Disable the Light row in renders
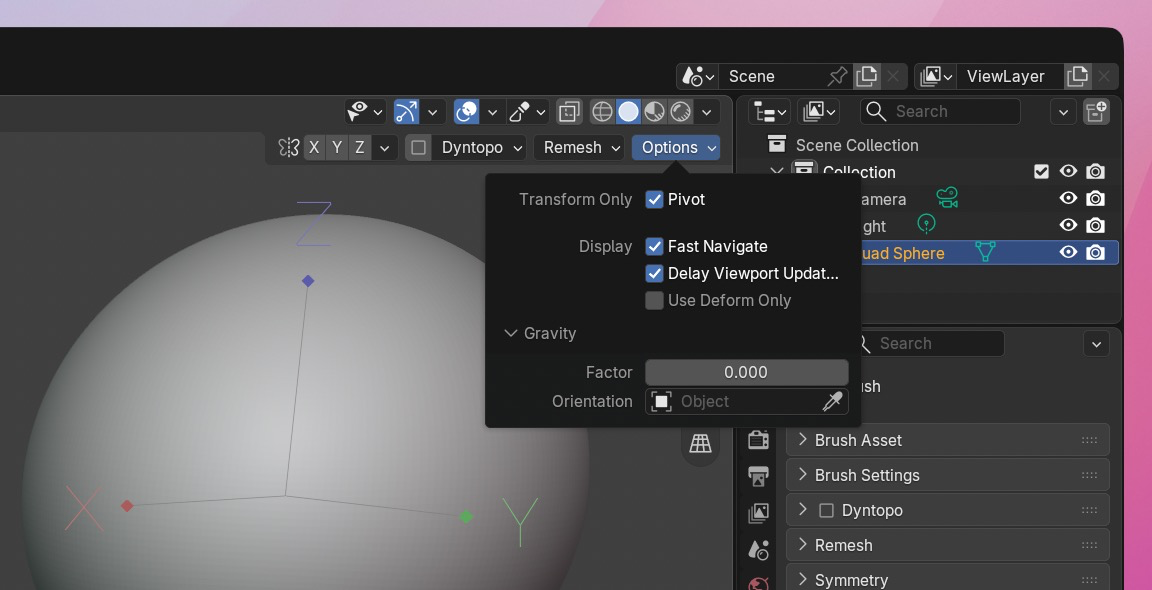The height and width of the screenshot is (590, 1152). coord(1095,225)
